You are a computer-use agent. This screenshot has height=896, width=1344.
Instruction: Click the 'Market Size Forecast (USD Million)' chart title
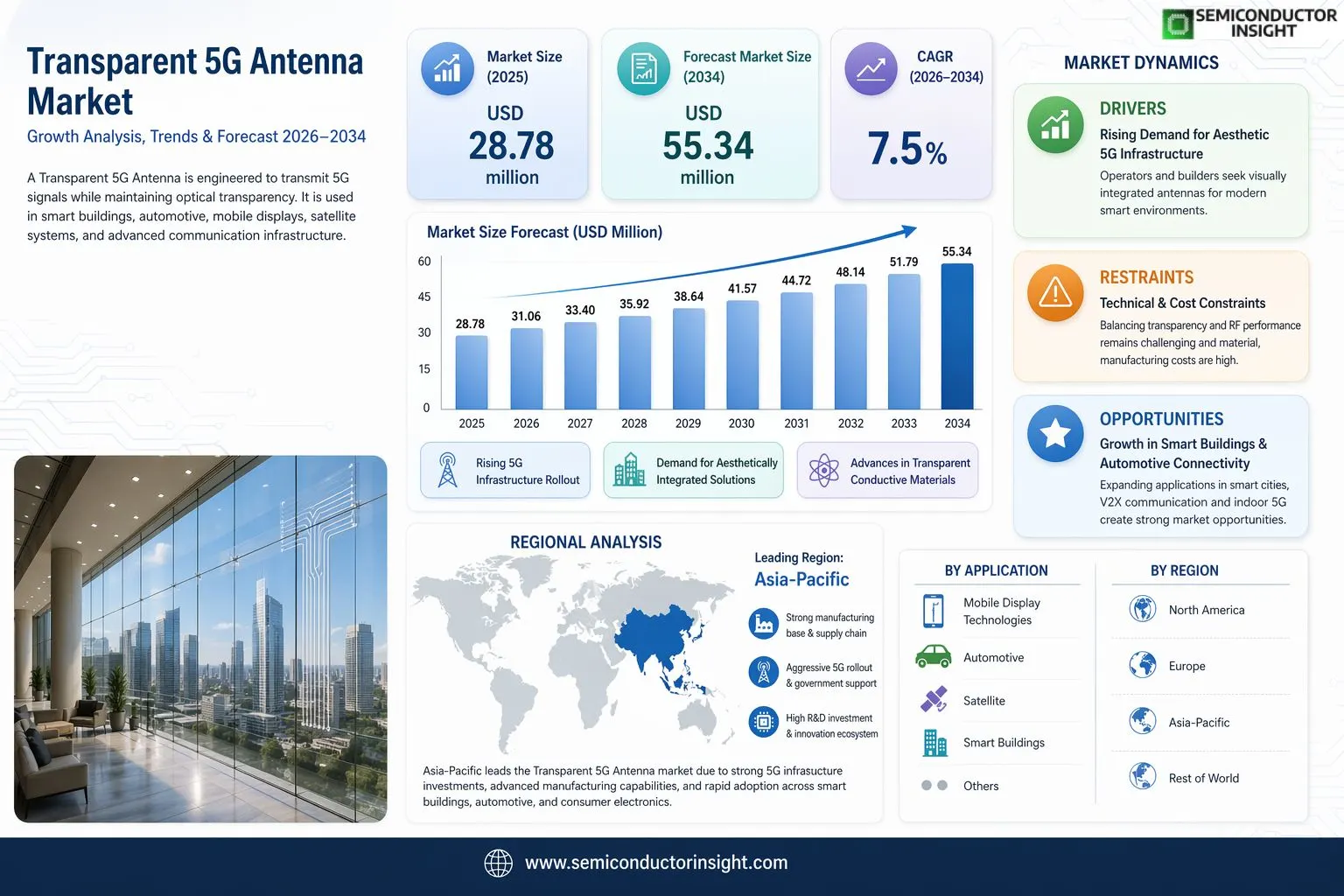544,232
